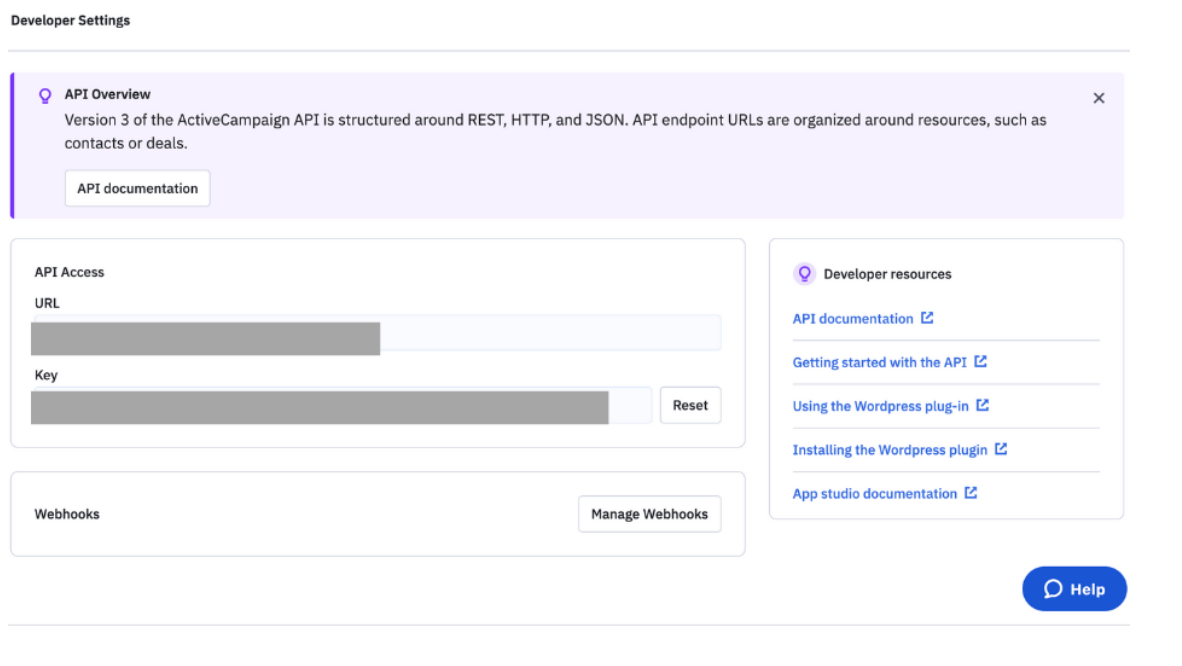Click the lightbulb icon beside API Overview

click(x=45, y=96)
